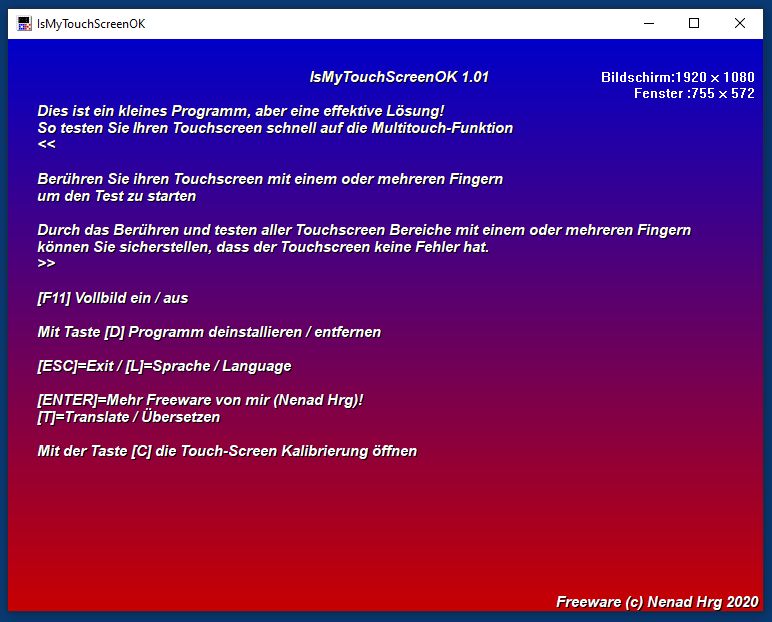772x622 pixels.
Task: Click the 'So testen Sie Ihren Touchscreen' line
Action: 275,128
